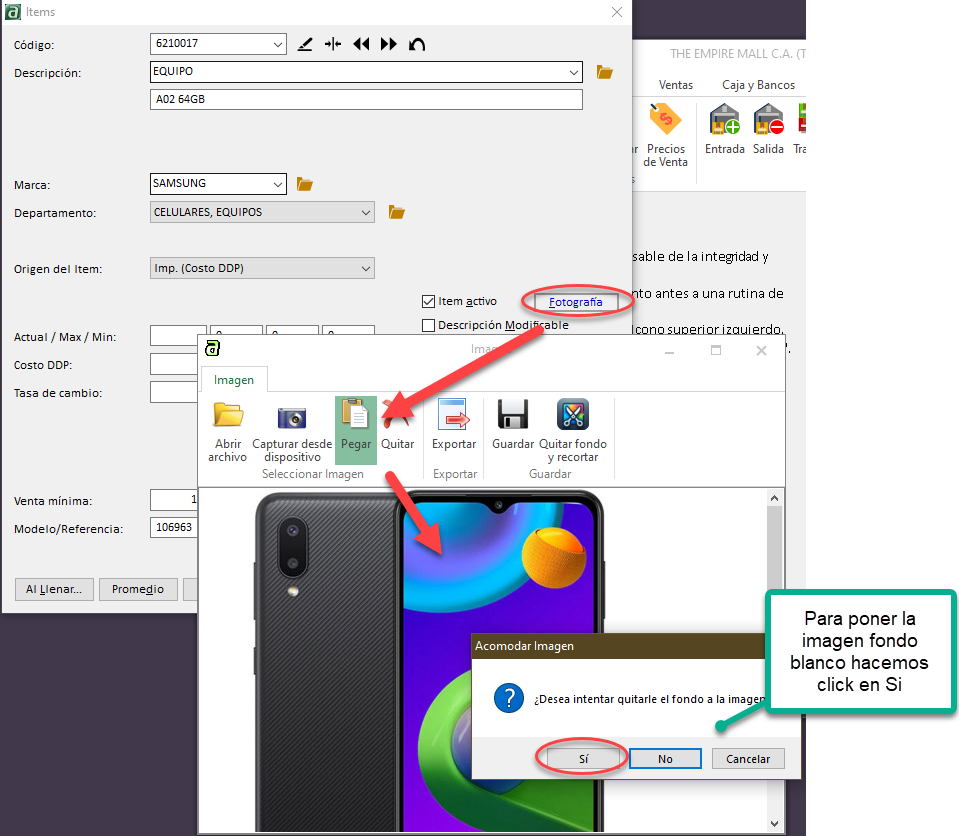The image size is (959, 836).
Task: Open the Departamento dropdown
Action: coord(365,212)
